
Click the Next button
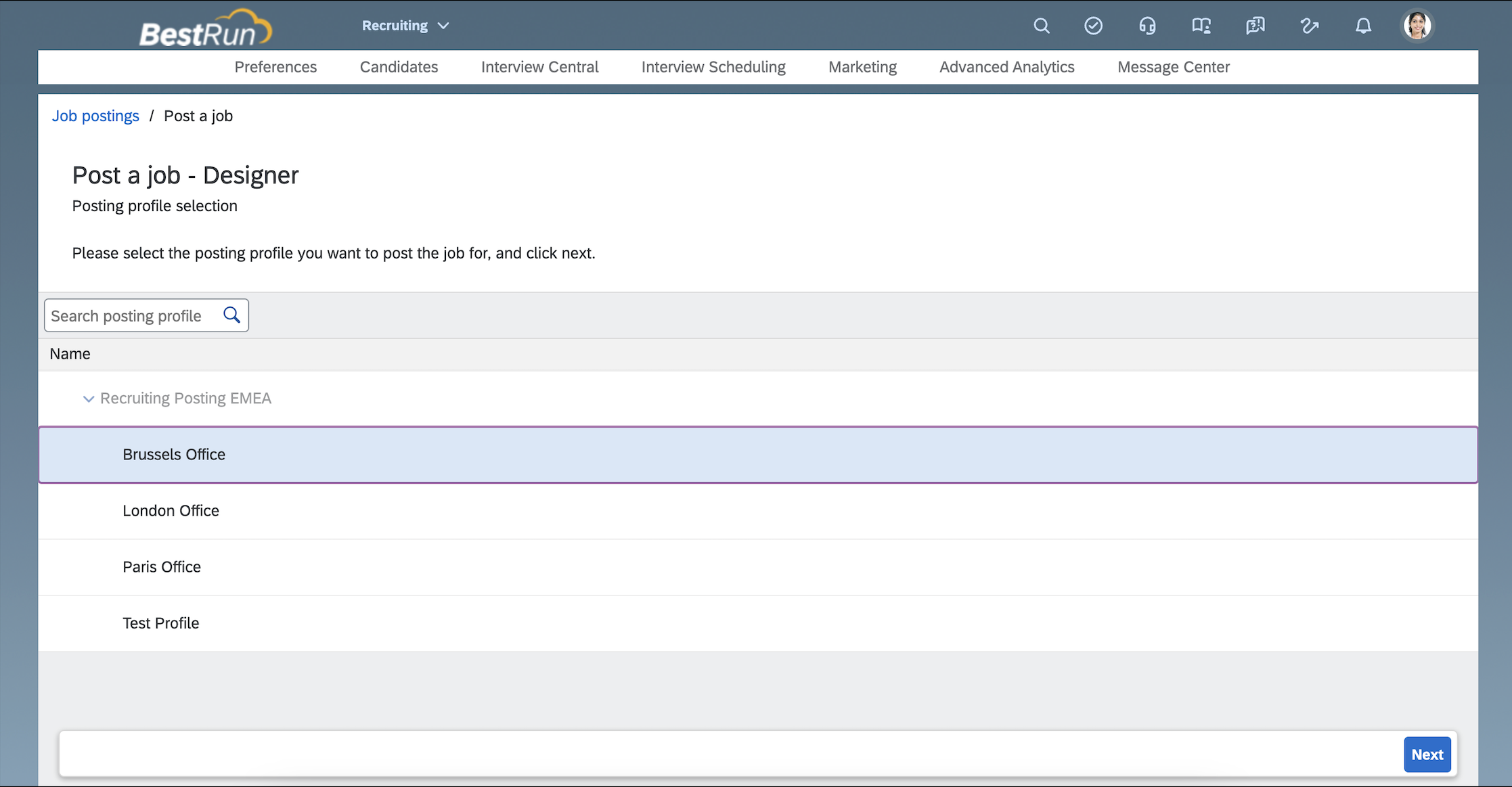coord(1427,754)
